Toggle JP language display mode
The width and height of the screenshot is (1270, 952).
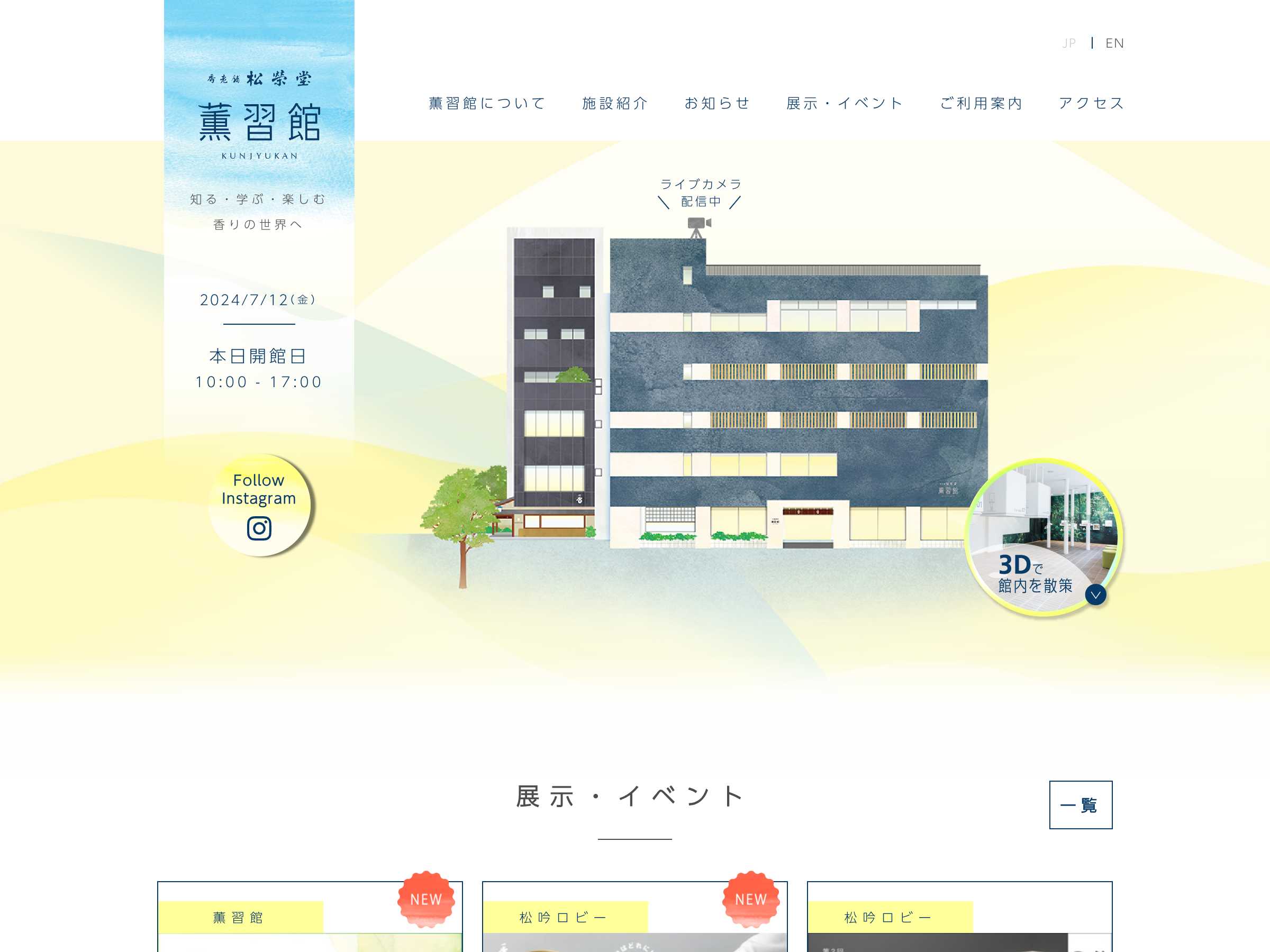click(1069, 42)
